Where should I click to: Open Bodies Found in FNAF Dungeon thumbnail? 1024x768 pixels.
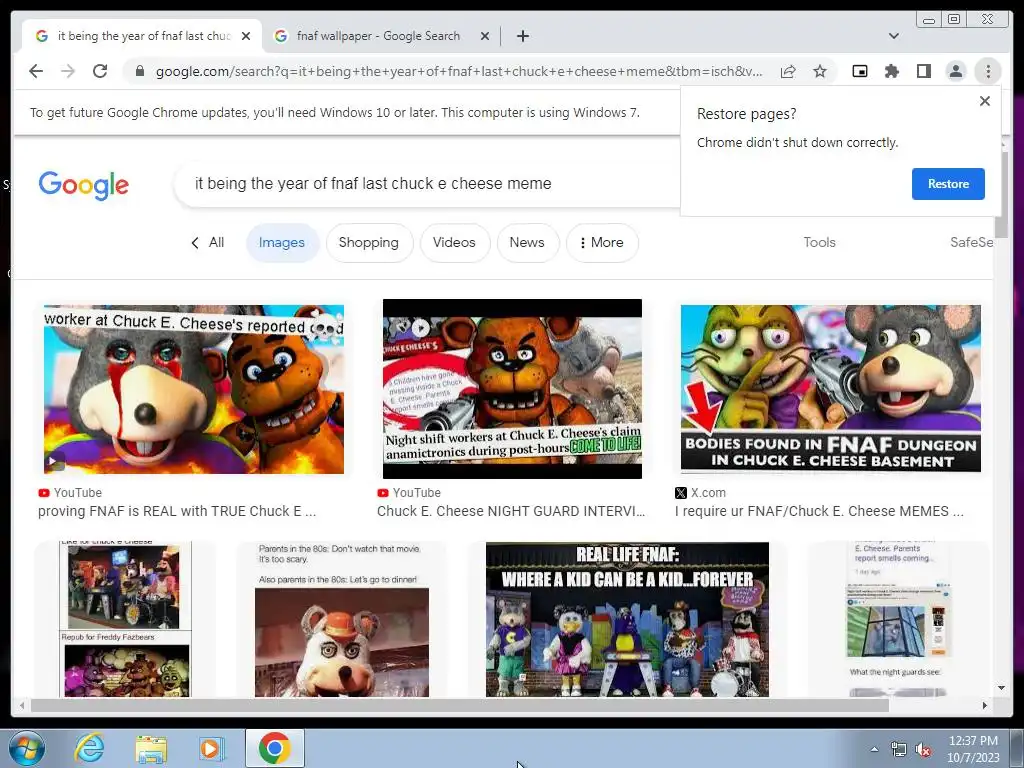click(831, 389)
